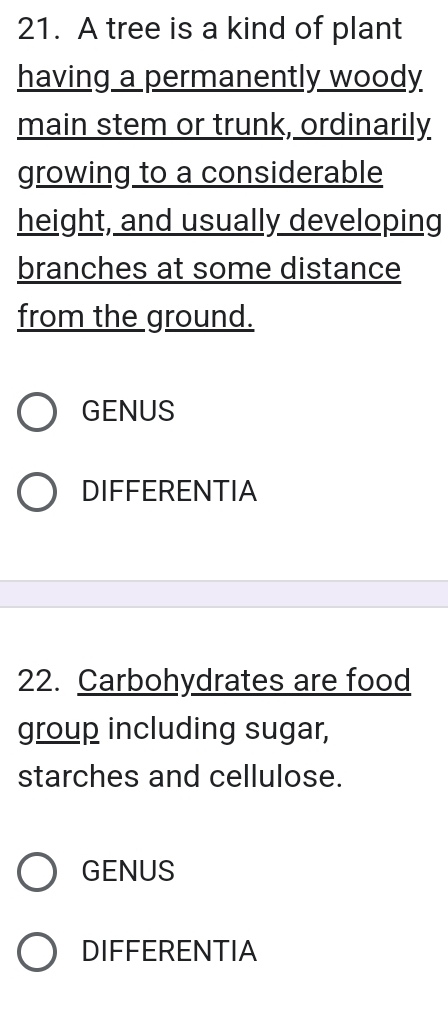
Task: Click underlined line 'growing to a considerable'
Action: coord(200,174)
